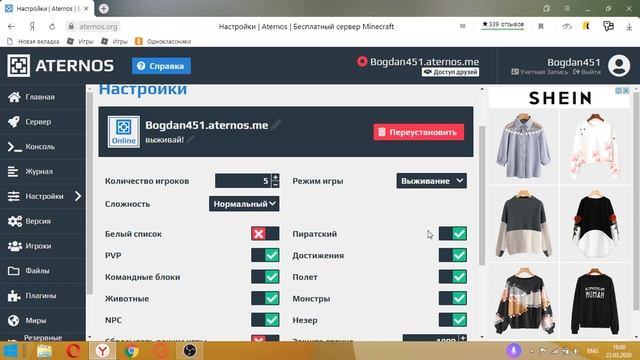Open Google Chrome from the taskbar

[131, 351]
